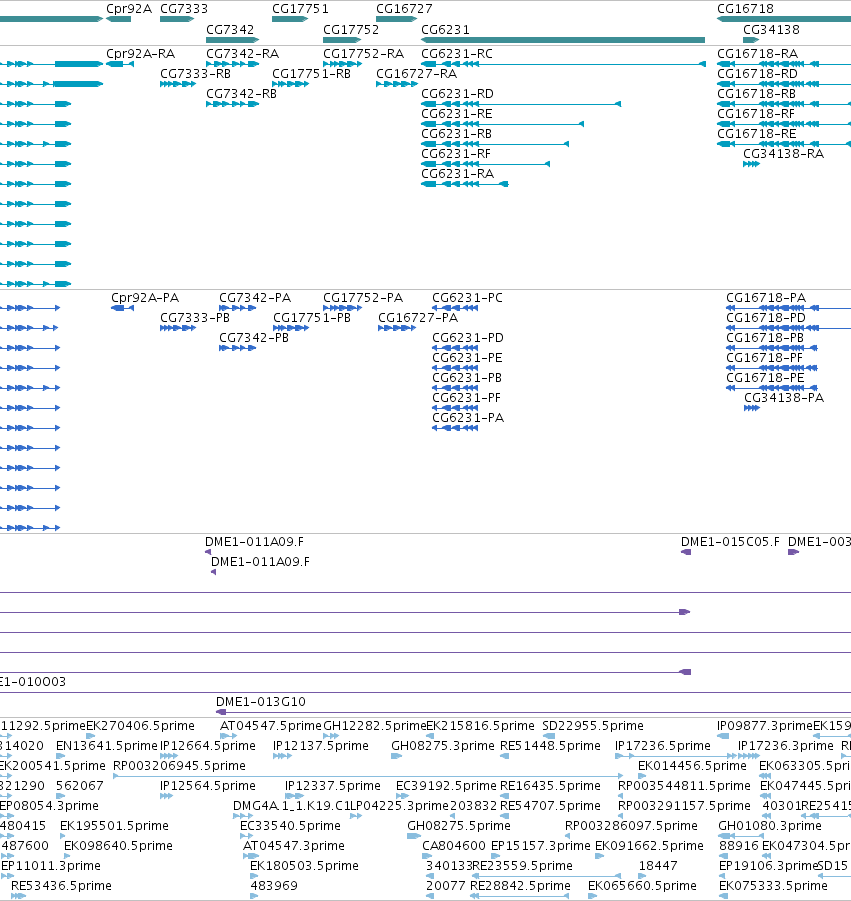The width and height of the screenshot is (851, 901).
Task: Select the CG16727 gene feature
Action: 396,19
